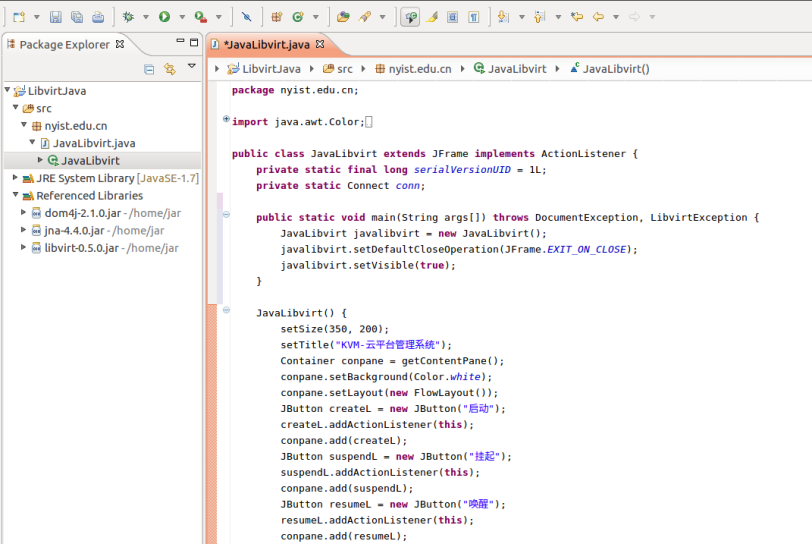The width and height of the screenshot is (812, 544).
Task: Close the Package Explorer view
Action: pos(120,44)
